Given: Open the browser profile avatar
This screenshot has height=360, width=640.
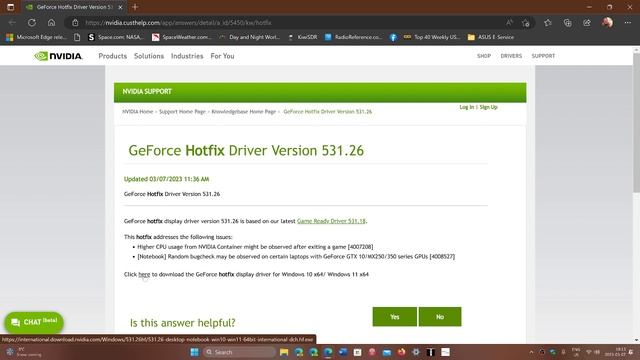Looking at the screenshot, I should 607,22.
